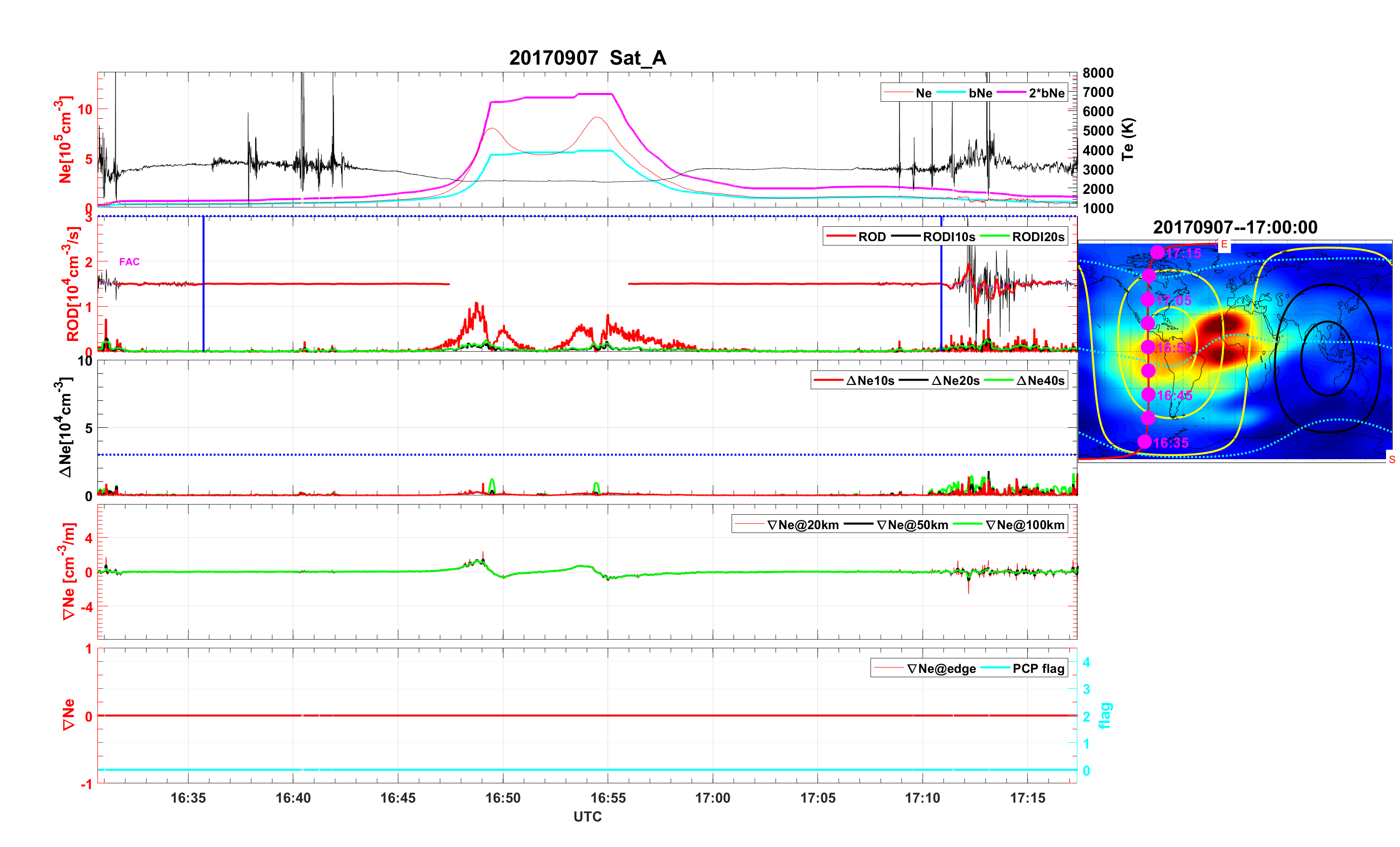1400x847 pixels.
Task: Click the 20170907 Sat_A plot title
Action: pos(587,58)
